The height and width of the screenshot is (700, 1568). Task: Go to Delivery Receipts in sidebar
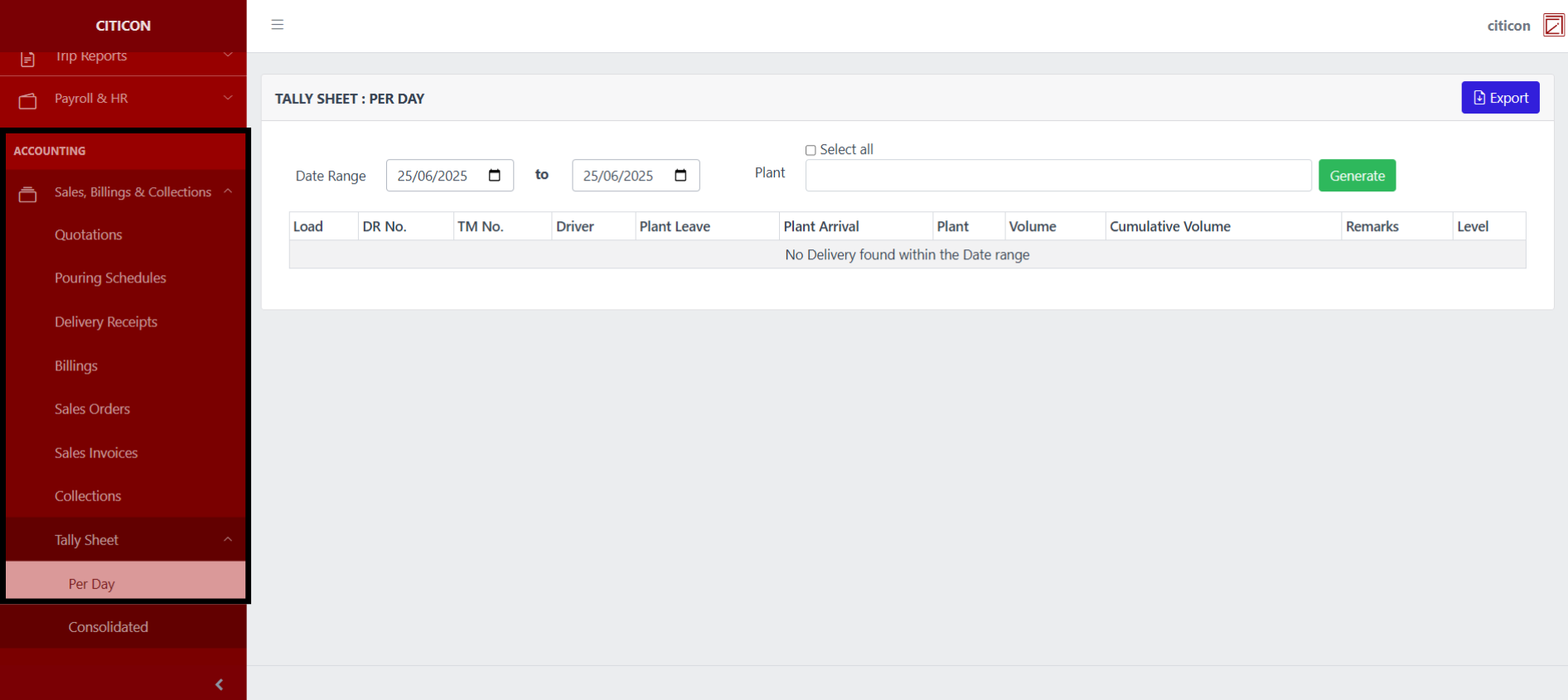point(106,322)
